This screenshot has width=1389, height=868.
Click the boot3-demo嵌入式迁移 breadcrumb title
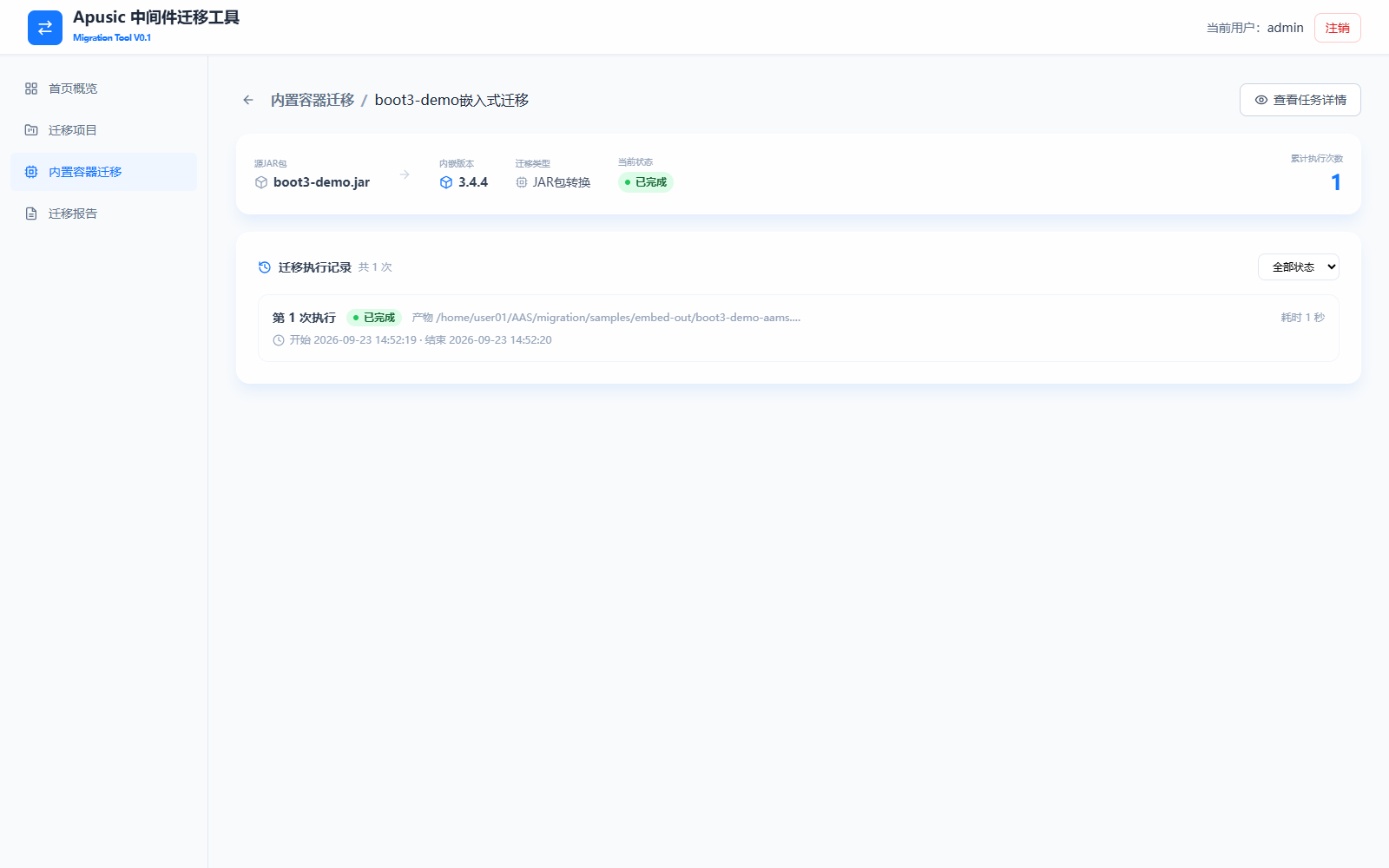(451, 100)
